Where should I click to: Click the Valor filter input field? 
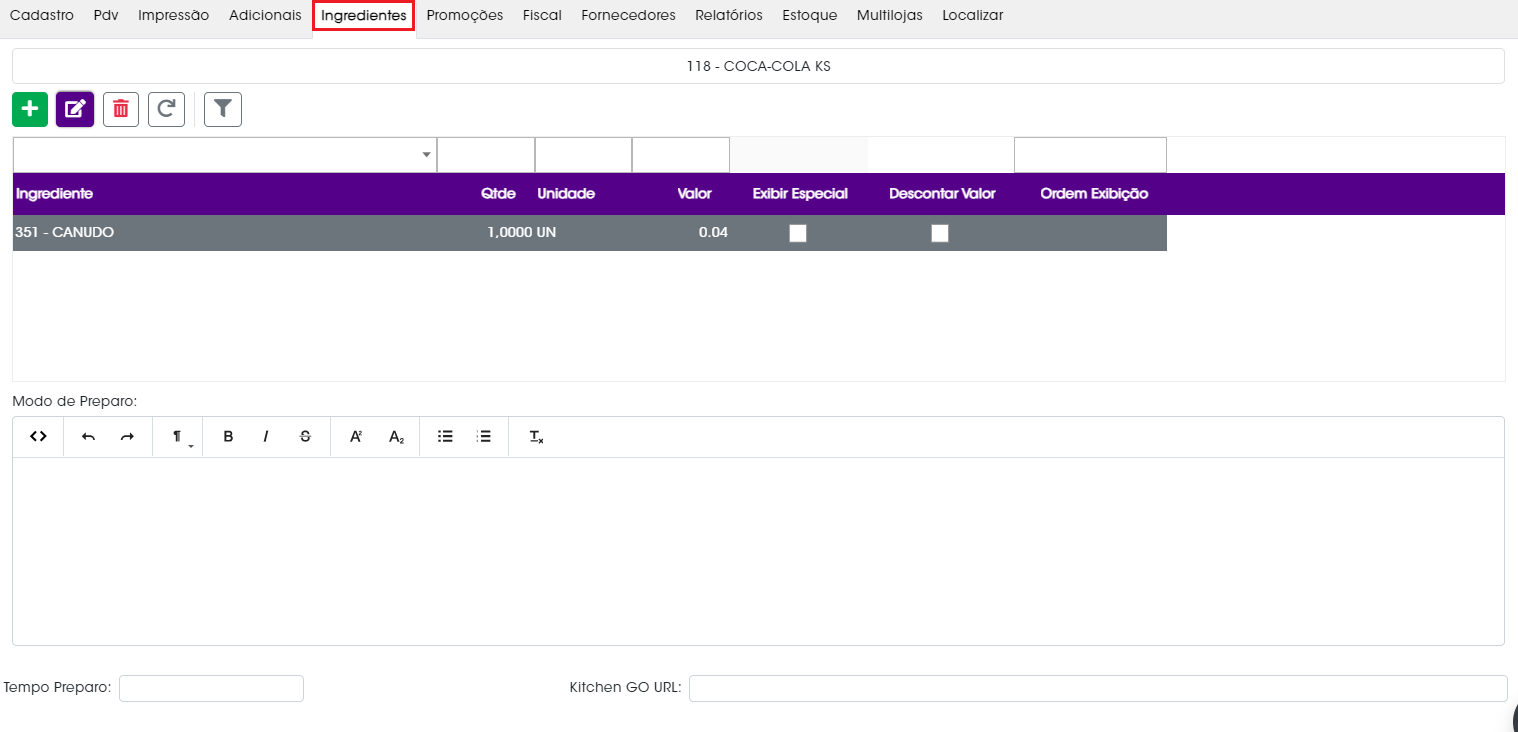point(681,155)
